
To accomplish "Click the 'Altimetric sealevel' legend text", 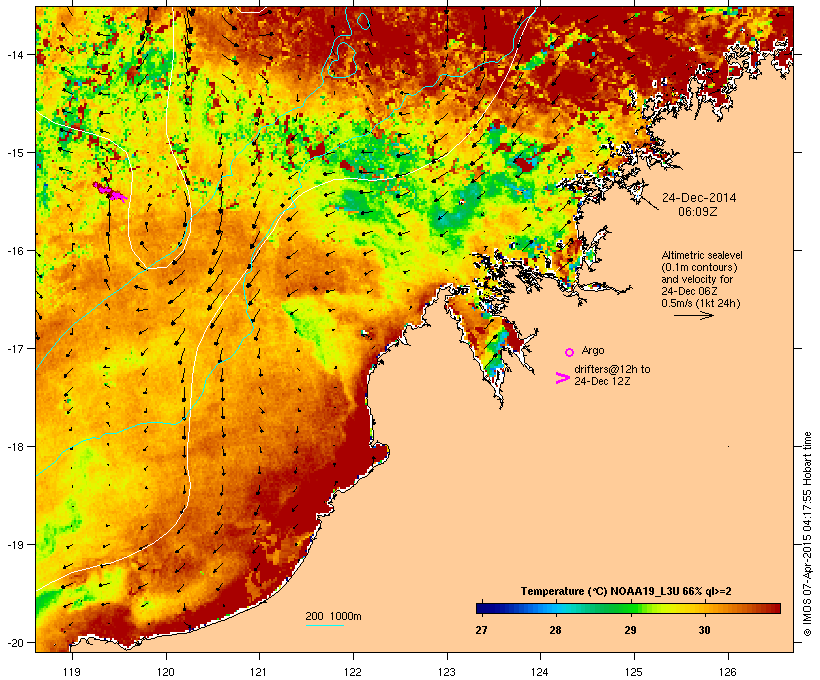I will point(702,255).
